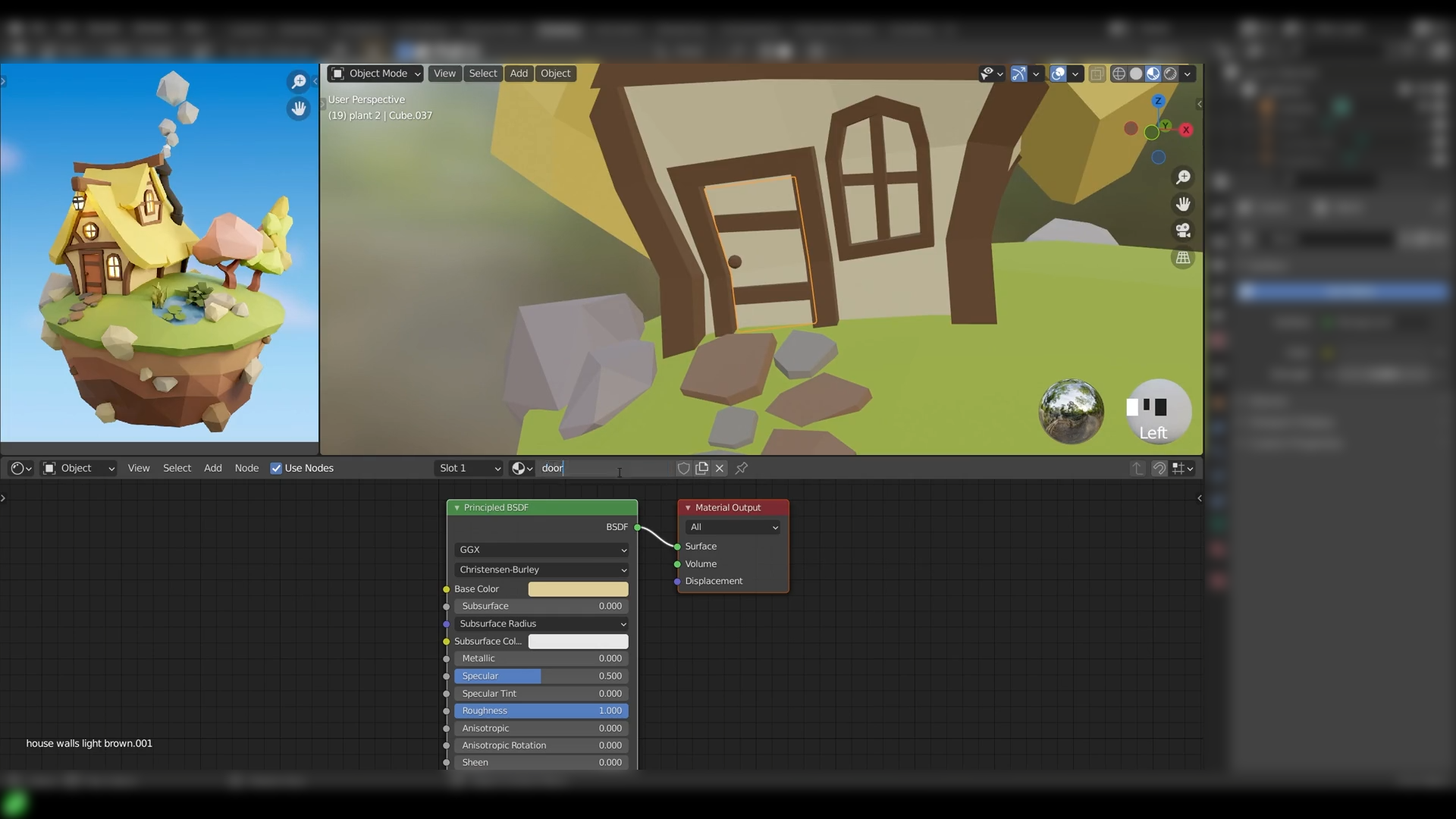
Task: Pin the shader editor with the pushpin icon
Action: (741, 468)
